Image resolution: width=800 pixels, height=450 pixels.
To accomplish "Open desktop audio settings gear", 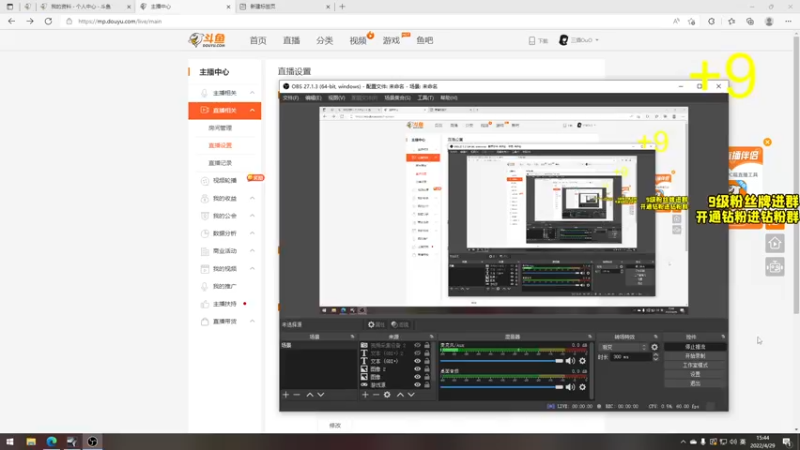I will [582, 387].
